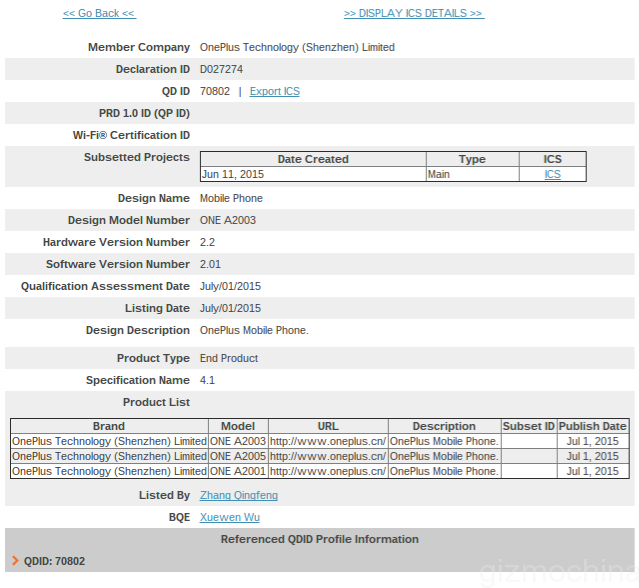Click the ONE A2003 model cell in Product List
This screenshot has width=639, height=588.
pyautogui.click(x=238, y=441)
